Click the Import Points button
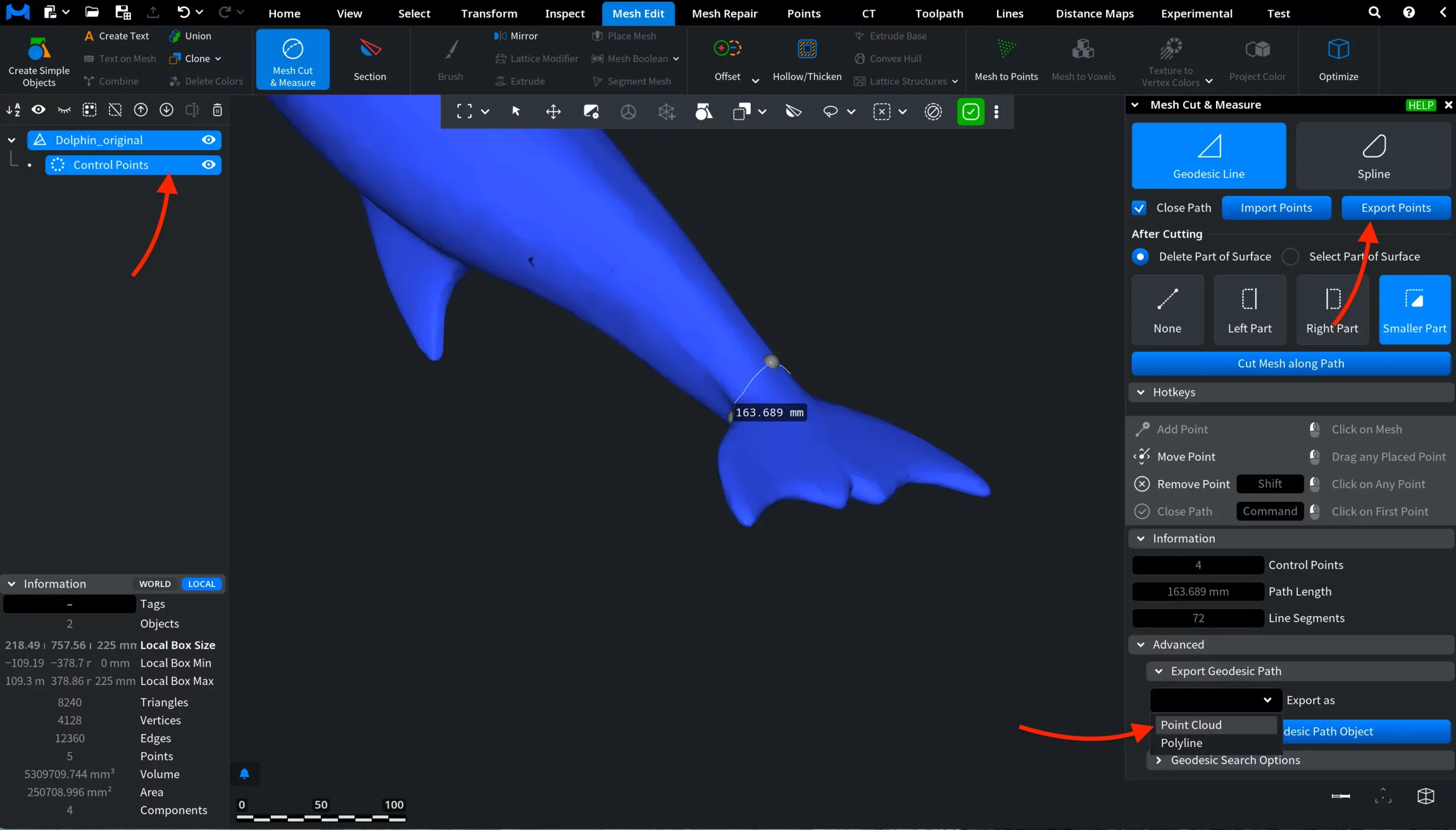 click(x=1276, y=208)
